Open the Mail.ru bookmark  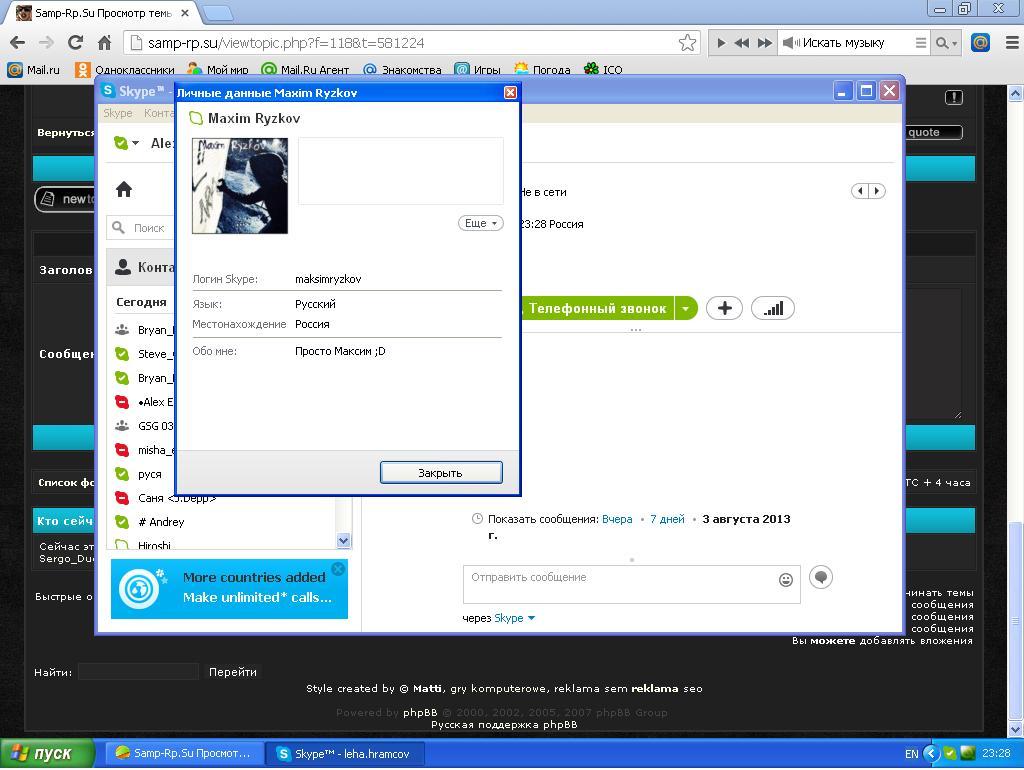(x=33, y=69)
